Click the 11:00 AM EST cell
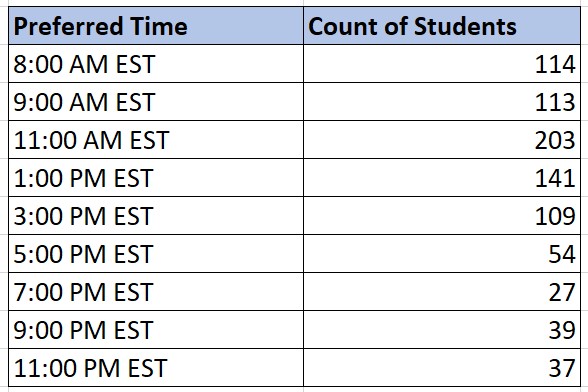This screenshot has height=392, width=588. click(x=156, y=140)
